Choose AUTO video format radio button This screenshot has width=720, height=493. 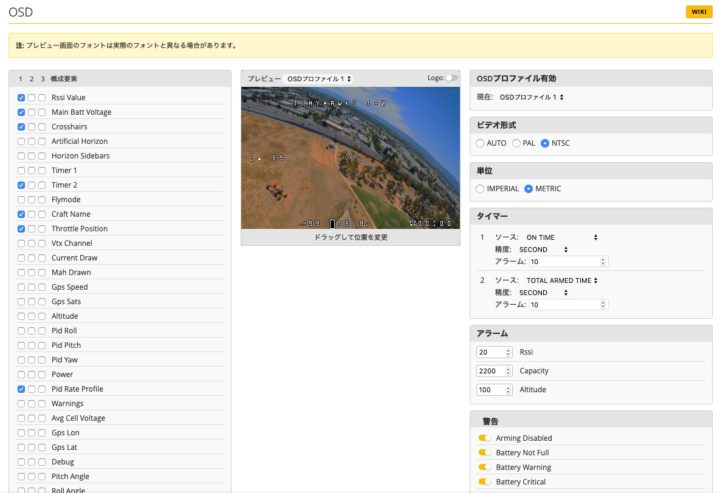click(x=481, y=143)
